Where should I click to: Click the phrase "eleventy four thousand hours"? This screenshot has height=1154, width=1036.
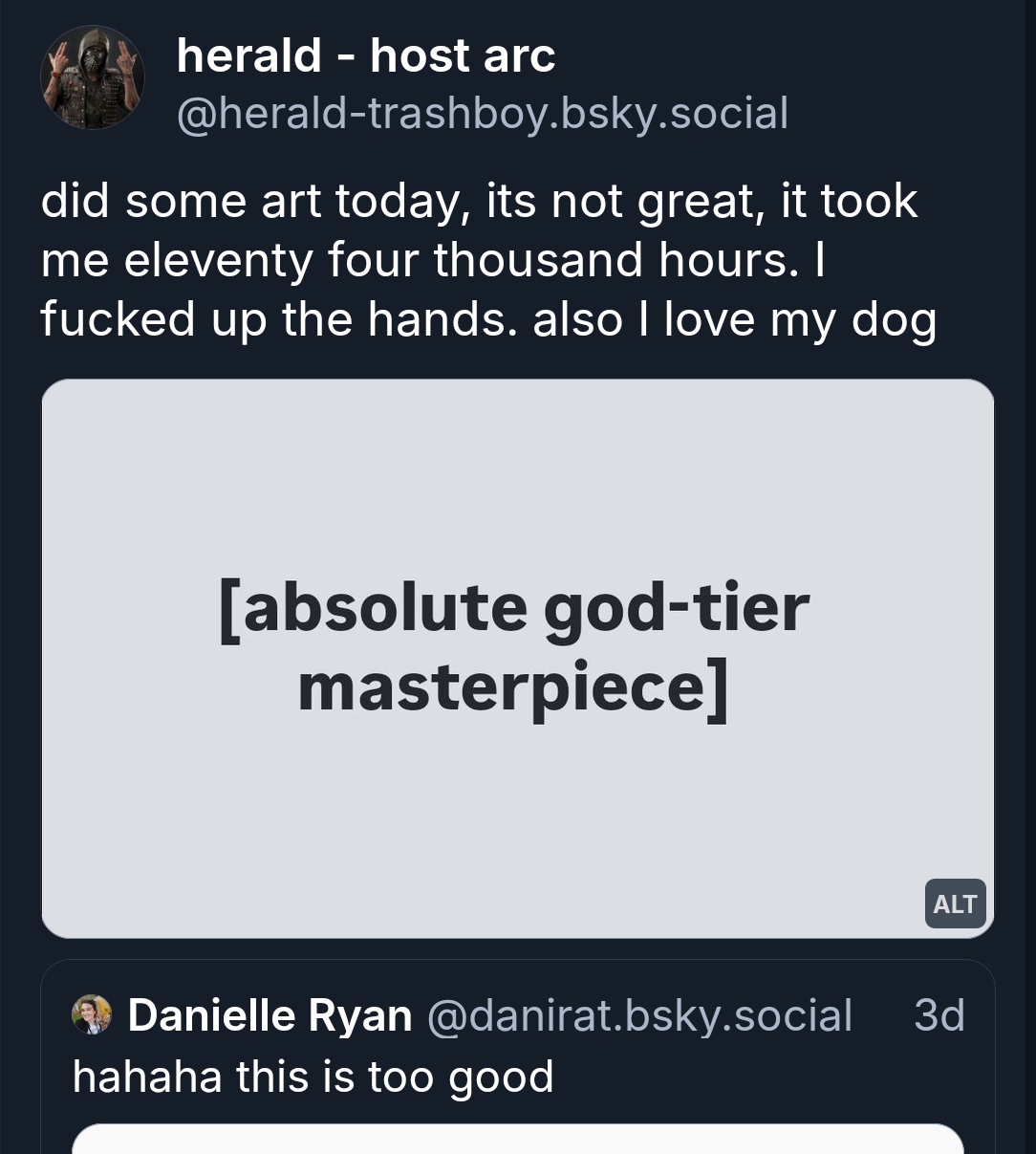pos(461,260)
